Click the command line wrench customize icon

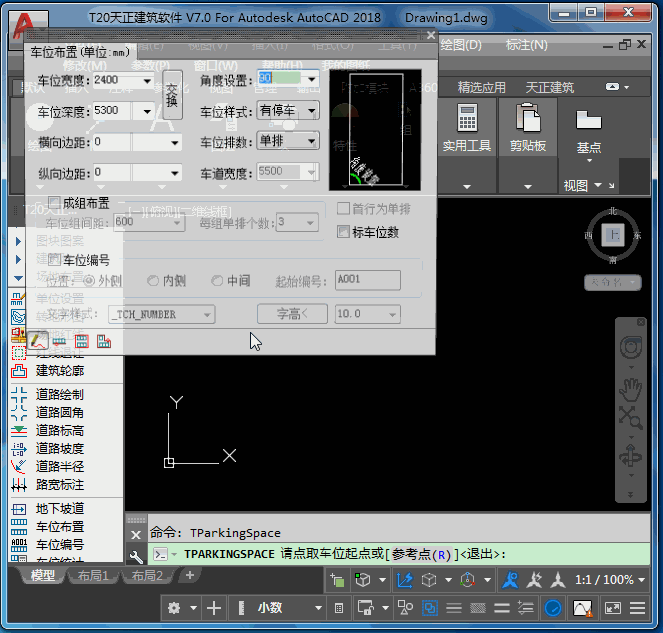tap(136, 556)
